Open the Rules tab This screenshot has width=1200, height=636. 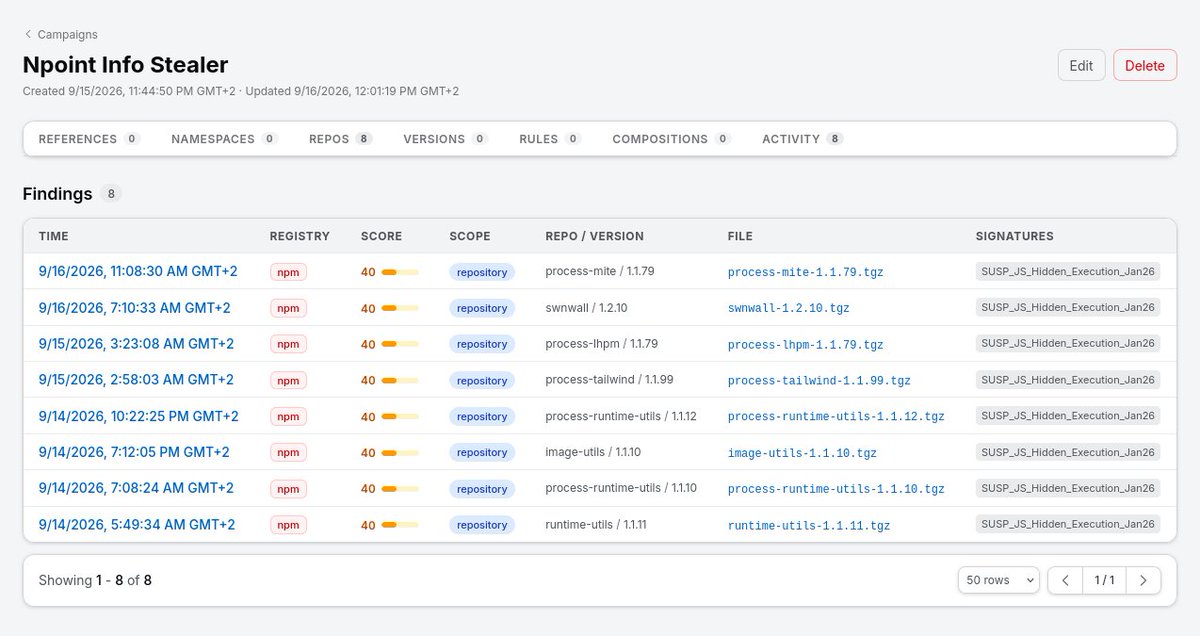(550, 139)
